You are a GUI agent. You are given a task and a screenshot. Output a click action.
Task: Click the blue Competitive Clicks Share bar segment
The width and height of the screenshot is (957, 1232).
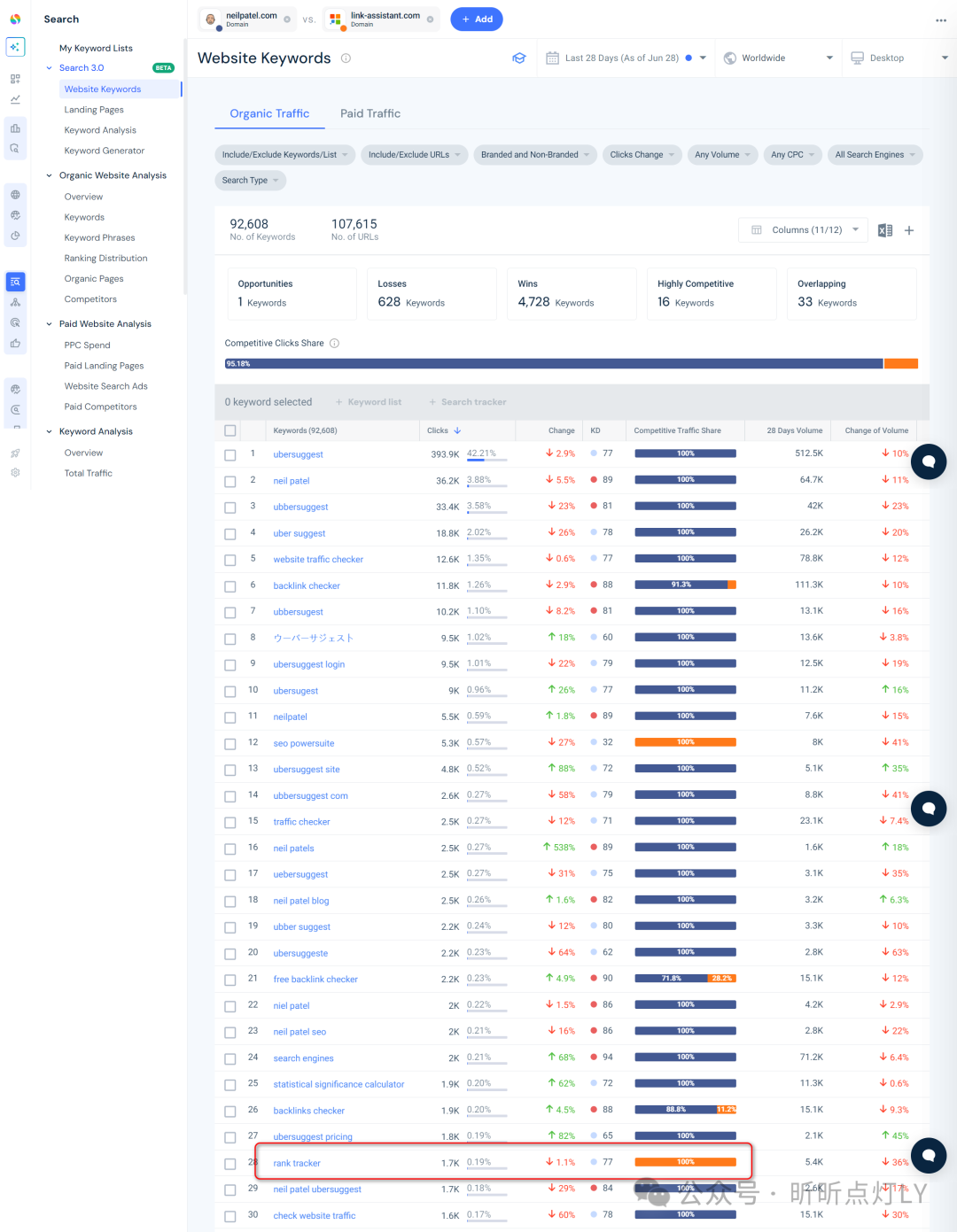click(554, 364)
